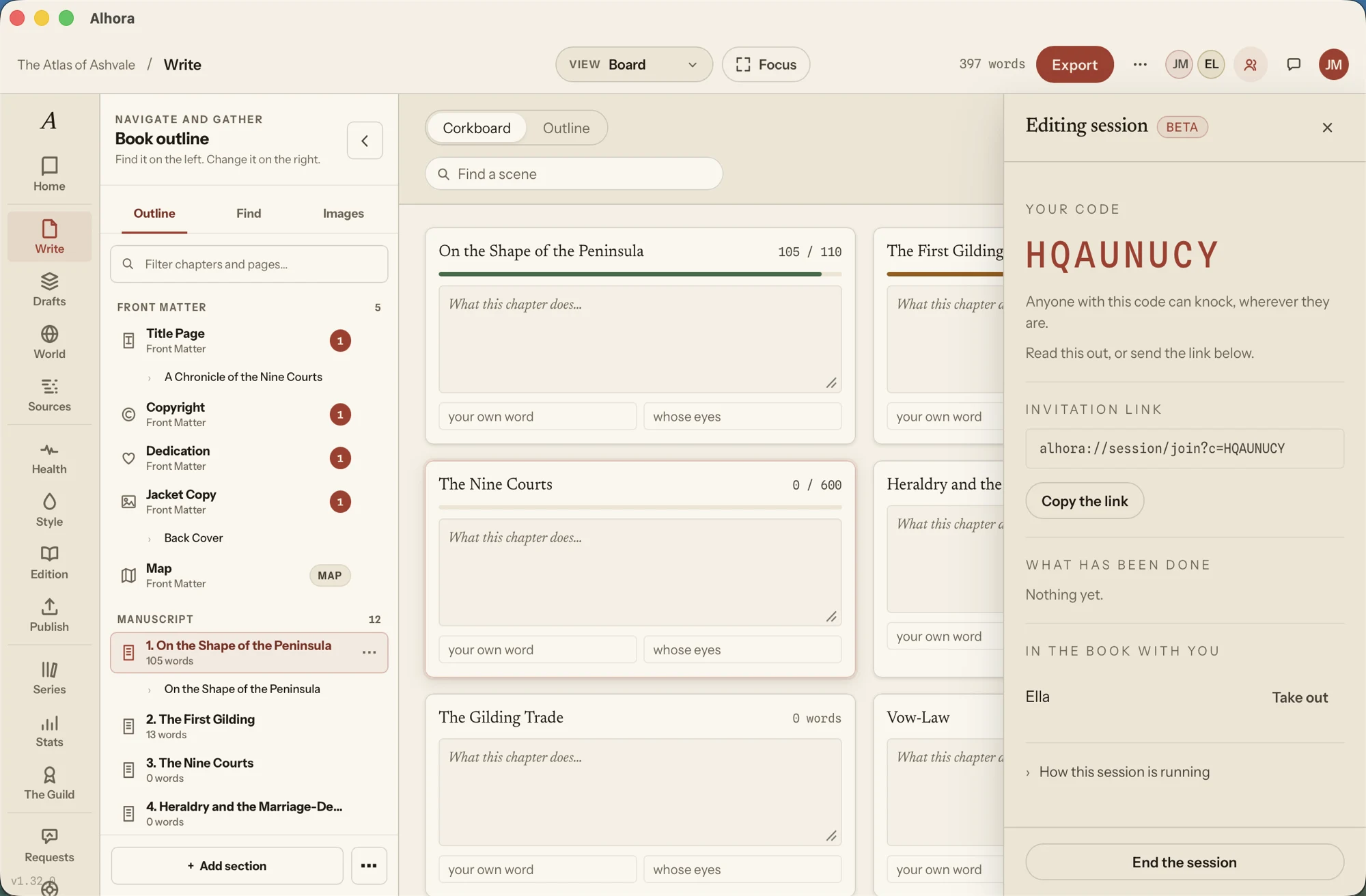Image resolution: width=1366 pixels, height=896 pixels.
Task: Take out Ella from the session
Action: pyautogui.click(x=1300, y=697)
